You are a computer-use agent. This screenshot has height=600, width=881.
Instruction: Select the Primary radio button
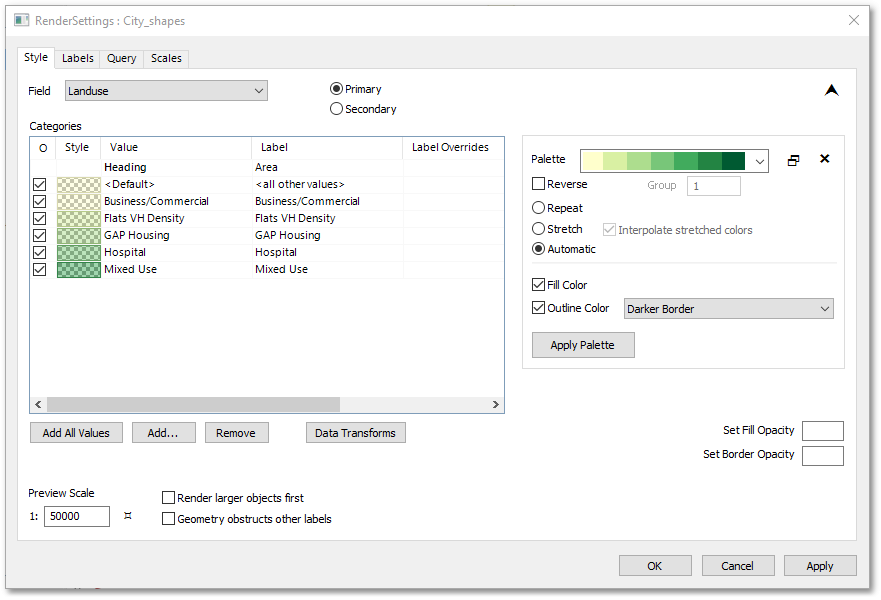pyautogui.click(x=336, y=89)
